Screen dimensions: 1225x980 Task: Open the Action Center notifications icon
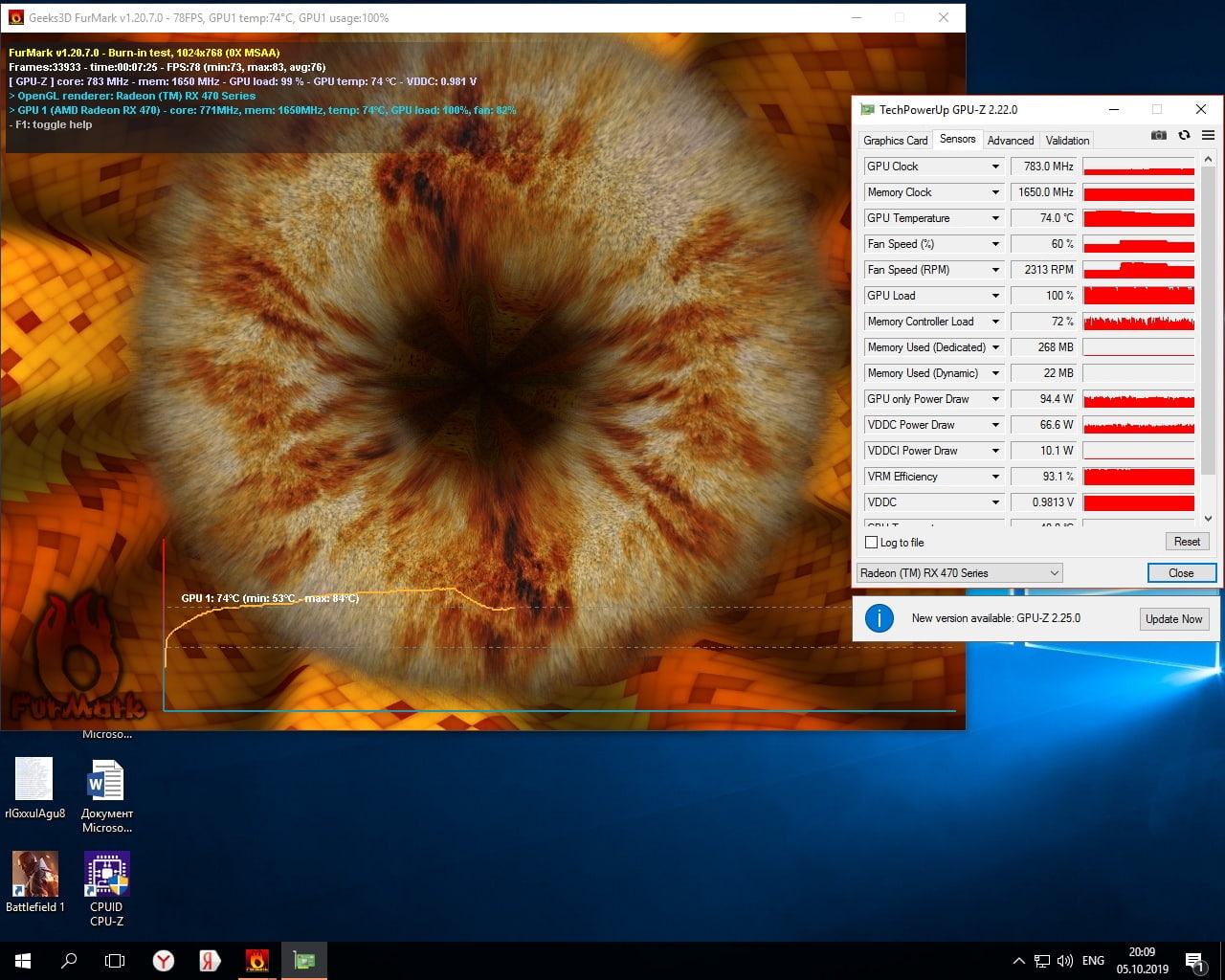click(1195, 961)
